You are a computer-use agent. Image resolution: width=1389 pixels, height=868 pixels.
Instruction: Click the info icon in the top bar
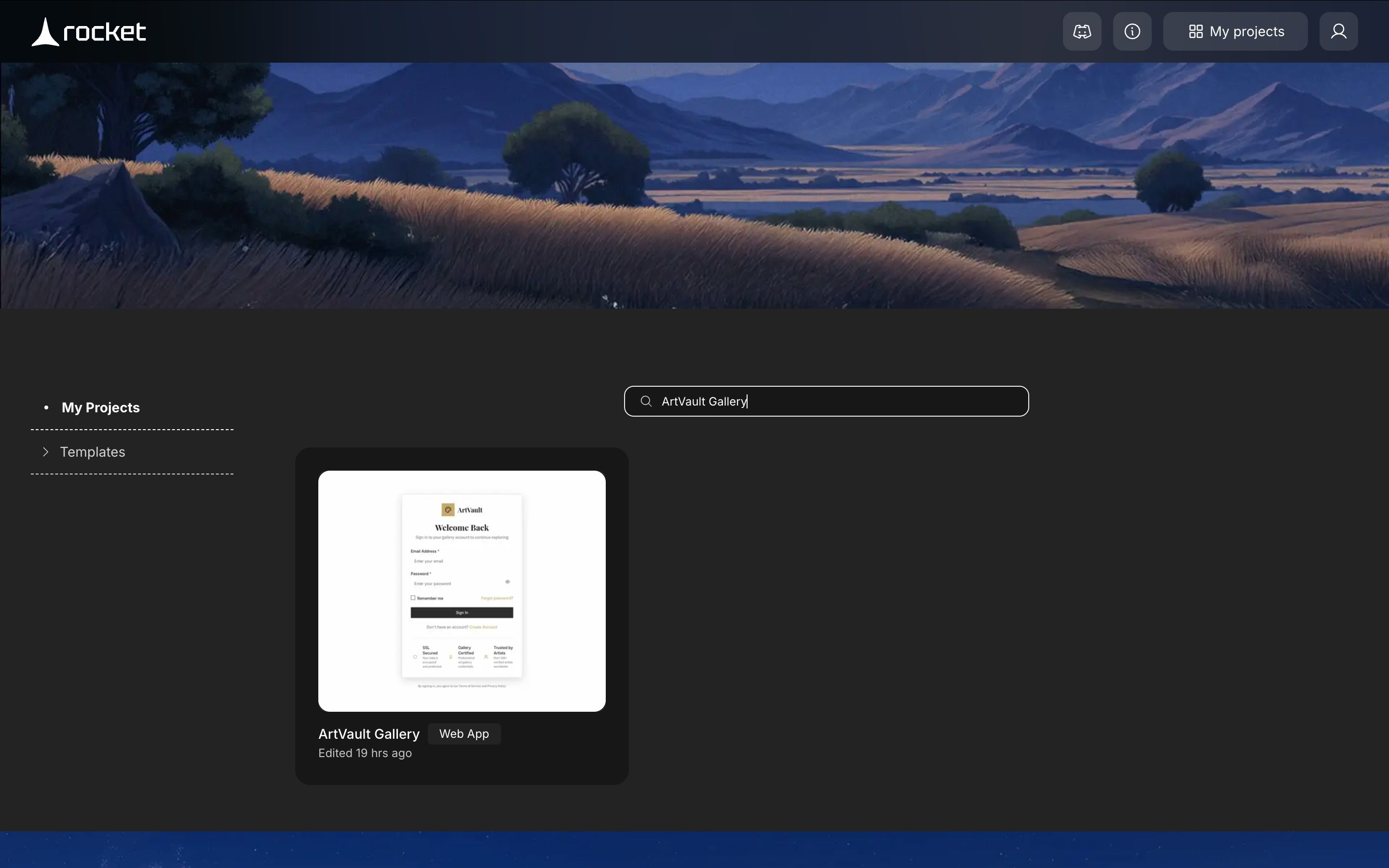(1131, 31)
